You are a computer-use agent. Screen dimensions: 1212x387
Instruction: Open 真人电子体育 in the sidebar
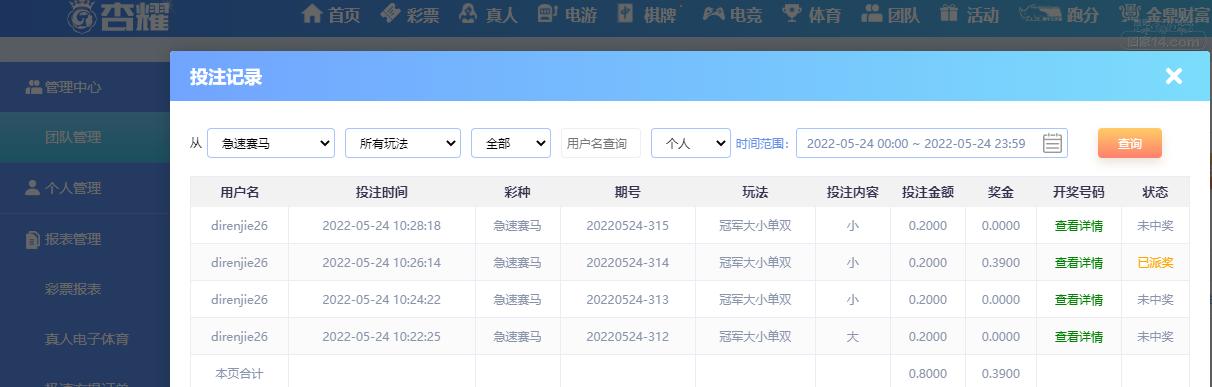click(87, 339)
